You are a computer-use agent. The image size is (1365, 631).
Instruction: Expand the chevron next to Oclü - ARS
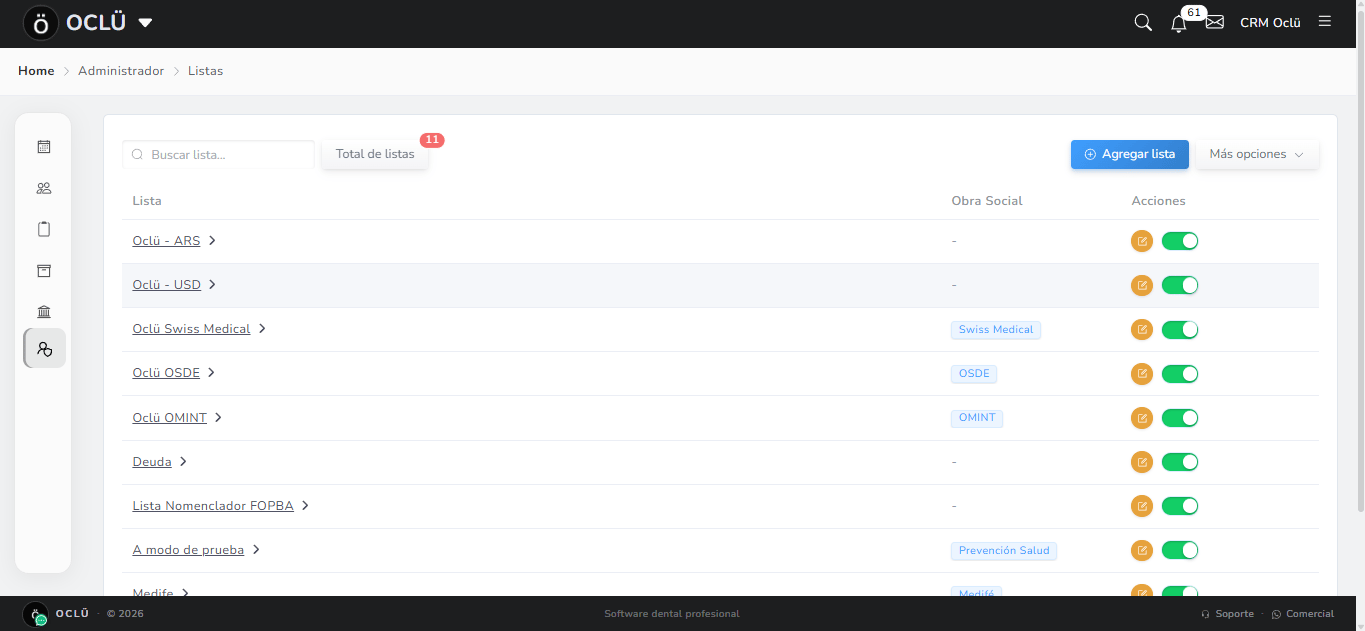212,241
